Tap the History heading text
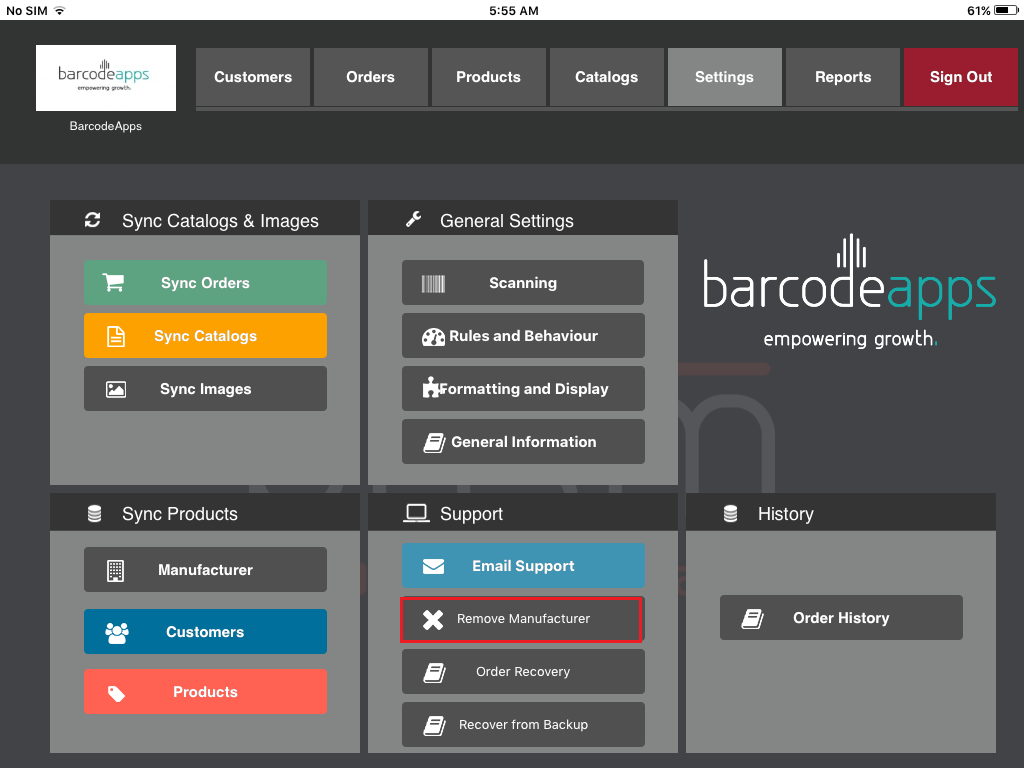Viewport: 1024px width, 768px height. click(786, 514)
